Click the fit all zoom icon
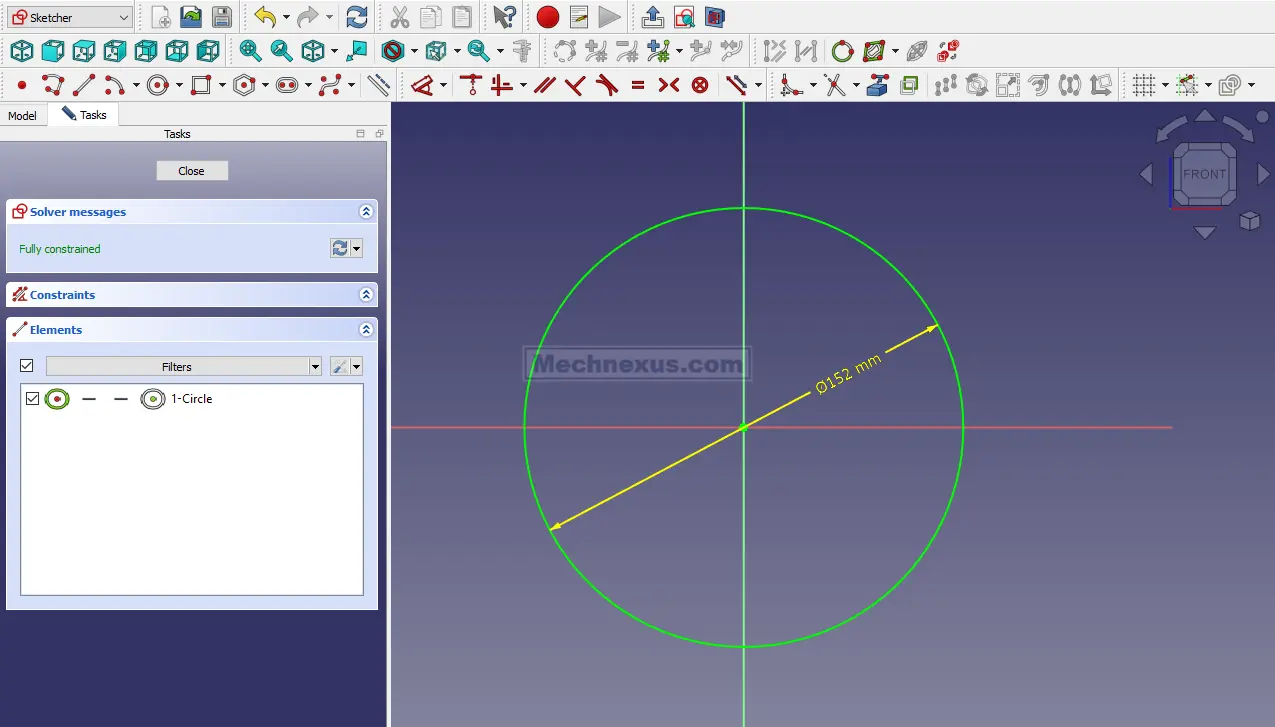The image size is (1275, 727). tap(250, 51)
